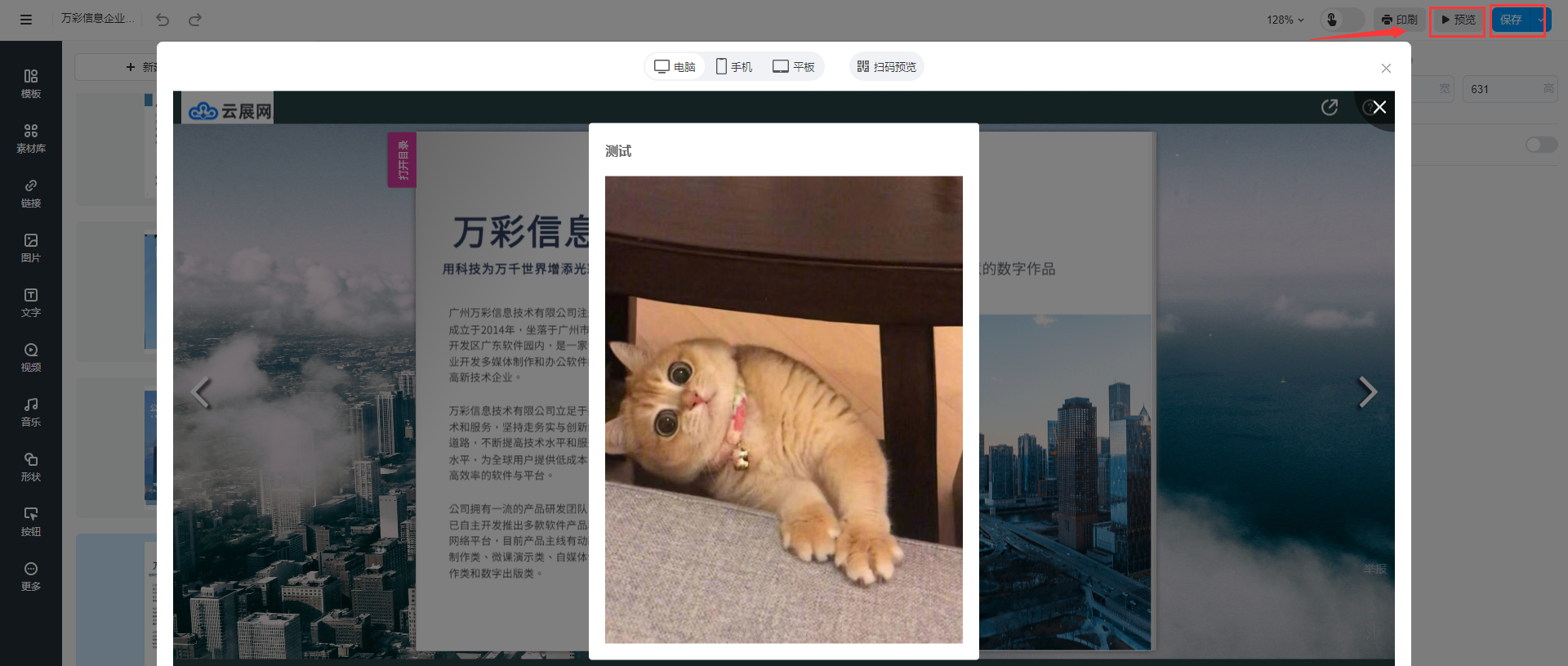This screenshot has width=1568, height=666.
Task: Open the 模板 templates panel
Action: [31, 83]
